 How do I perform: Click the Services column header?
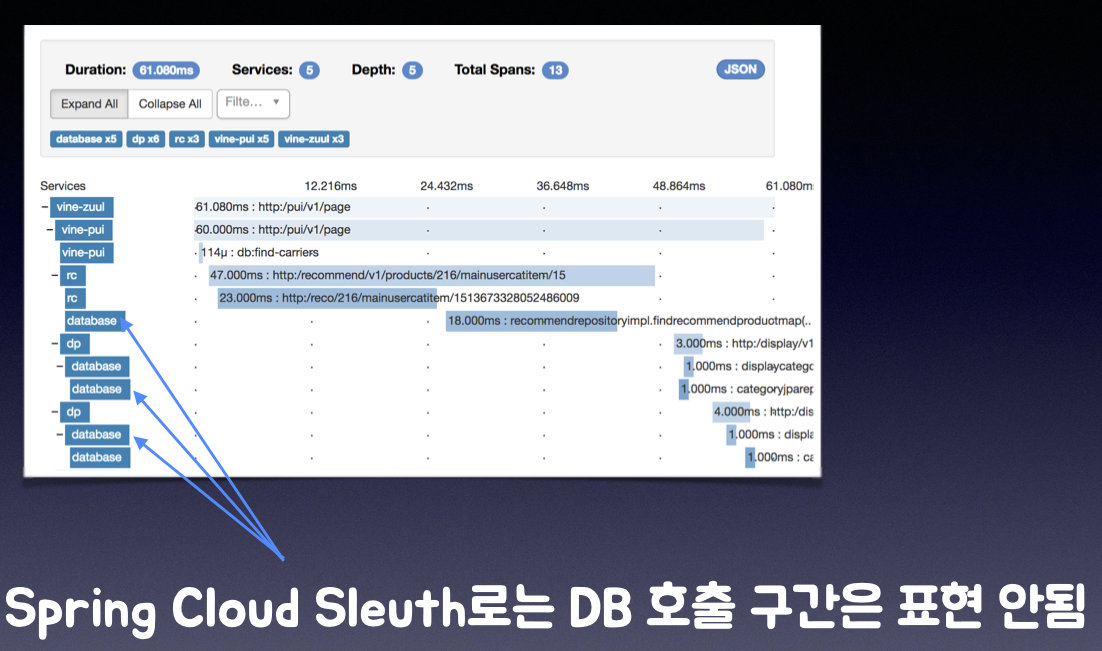tap(63, 186)
